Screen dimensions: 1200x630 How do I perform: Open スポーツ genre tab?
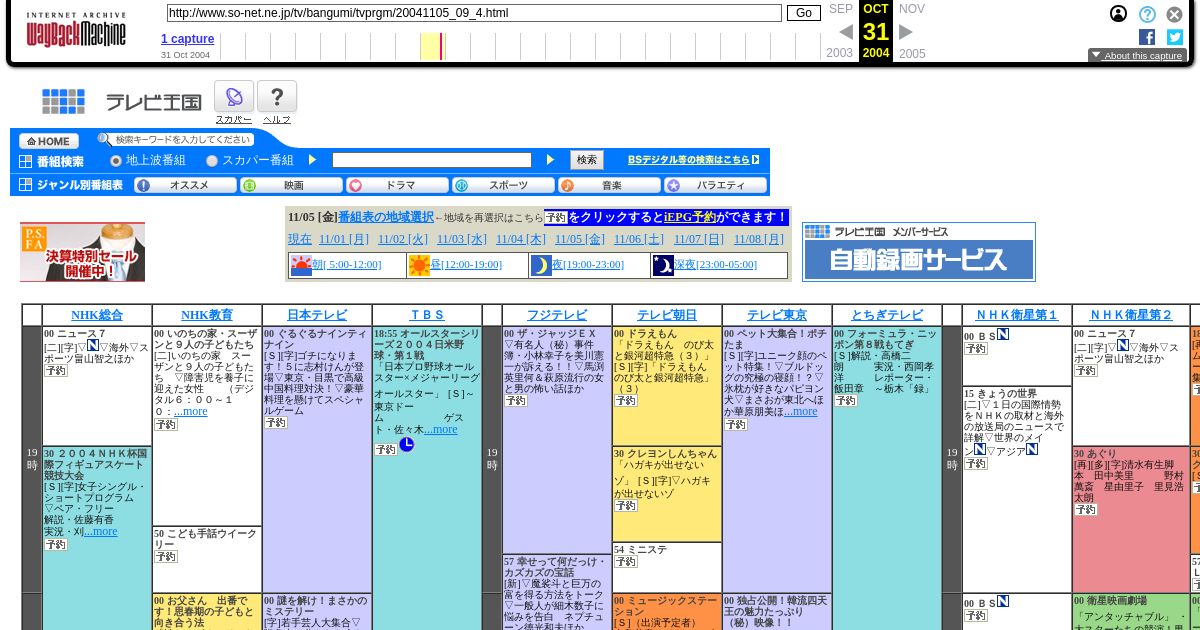click(504, 185)
